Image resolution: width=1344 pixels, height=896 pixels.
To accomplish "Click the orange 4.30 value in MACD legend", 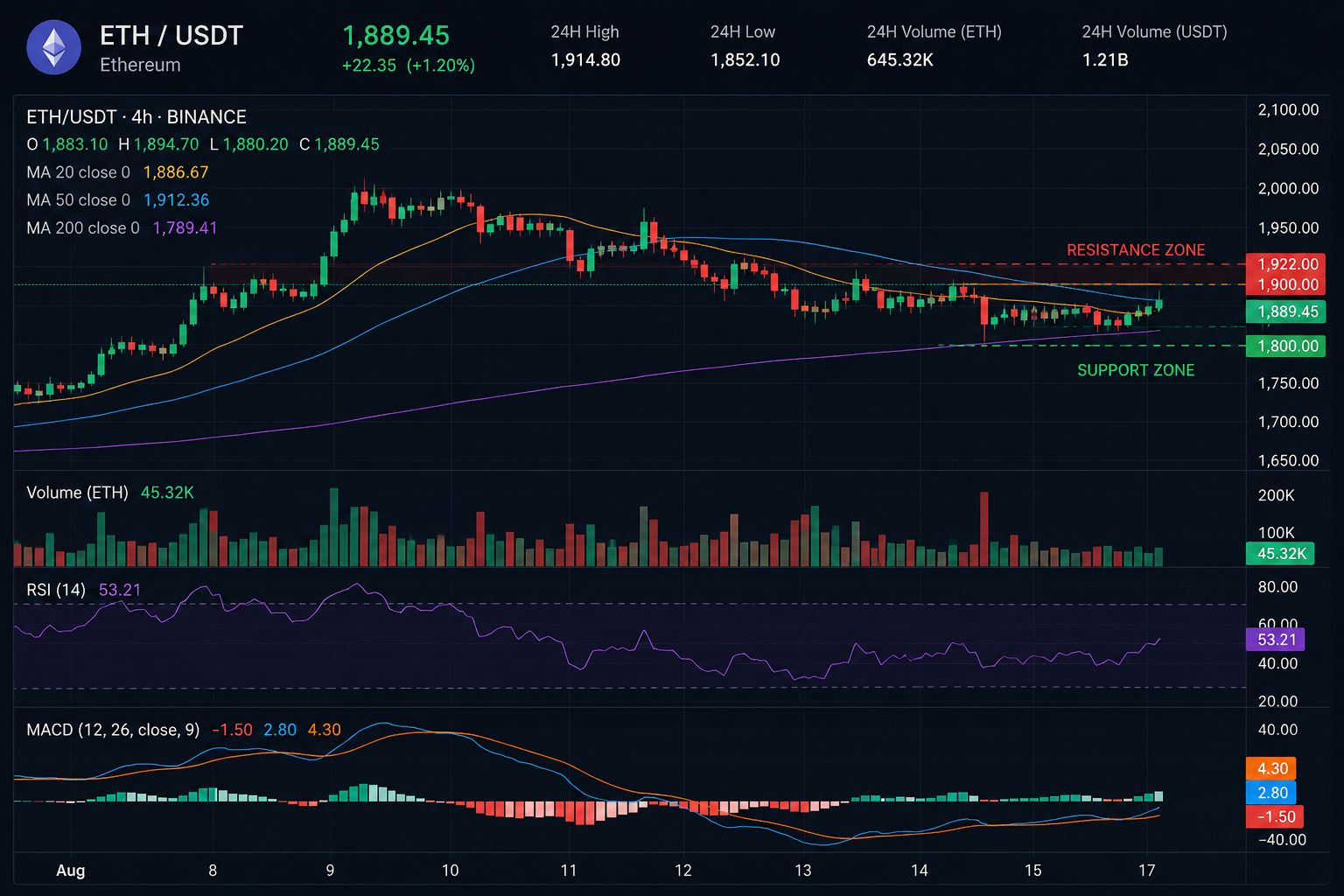I will click(324, 730).
